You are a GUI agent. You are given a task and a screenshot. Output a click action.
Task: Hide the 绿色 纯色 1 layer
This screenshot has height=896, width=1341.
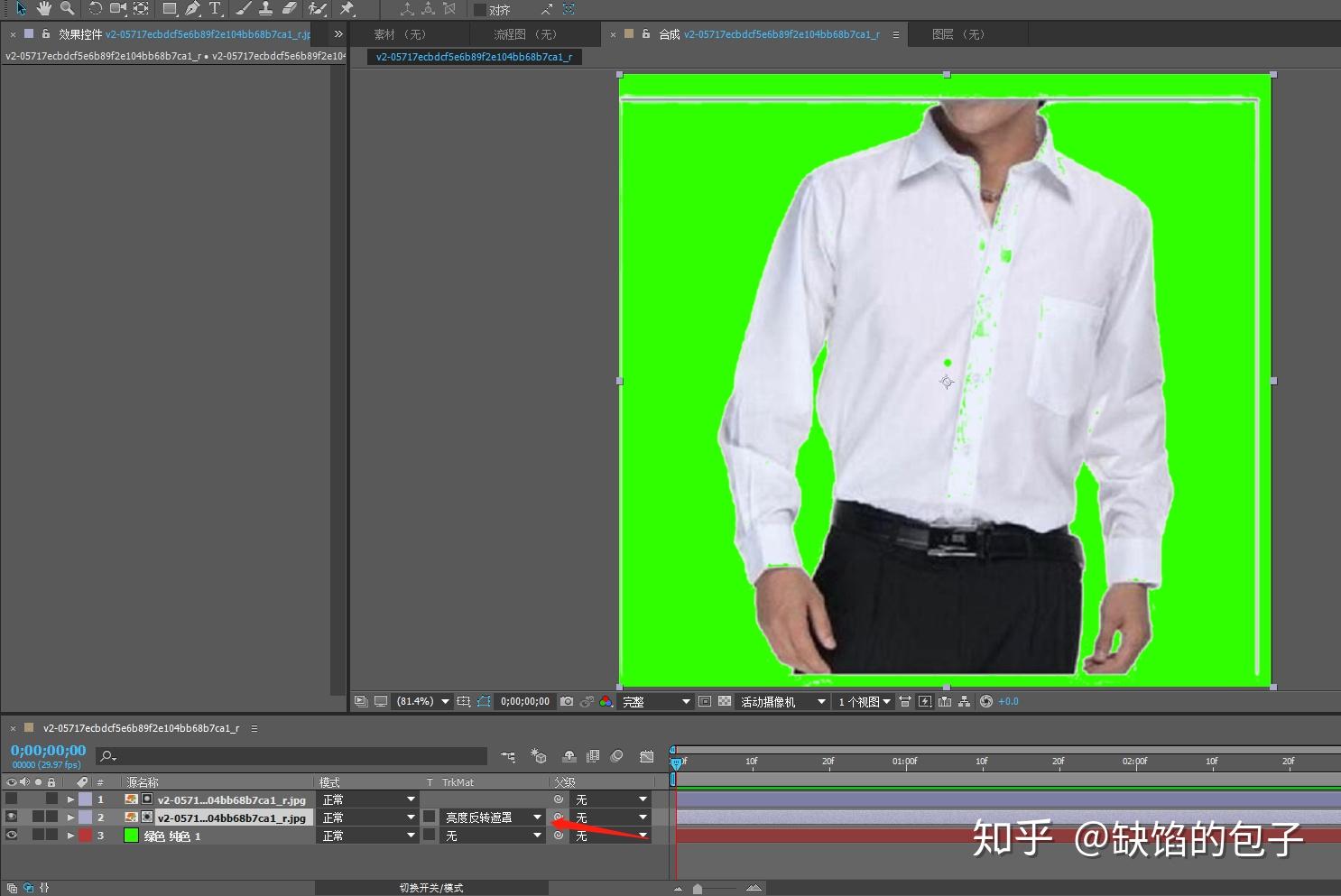pyautogui.click(x=11, y=836)
